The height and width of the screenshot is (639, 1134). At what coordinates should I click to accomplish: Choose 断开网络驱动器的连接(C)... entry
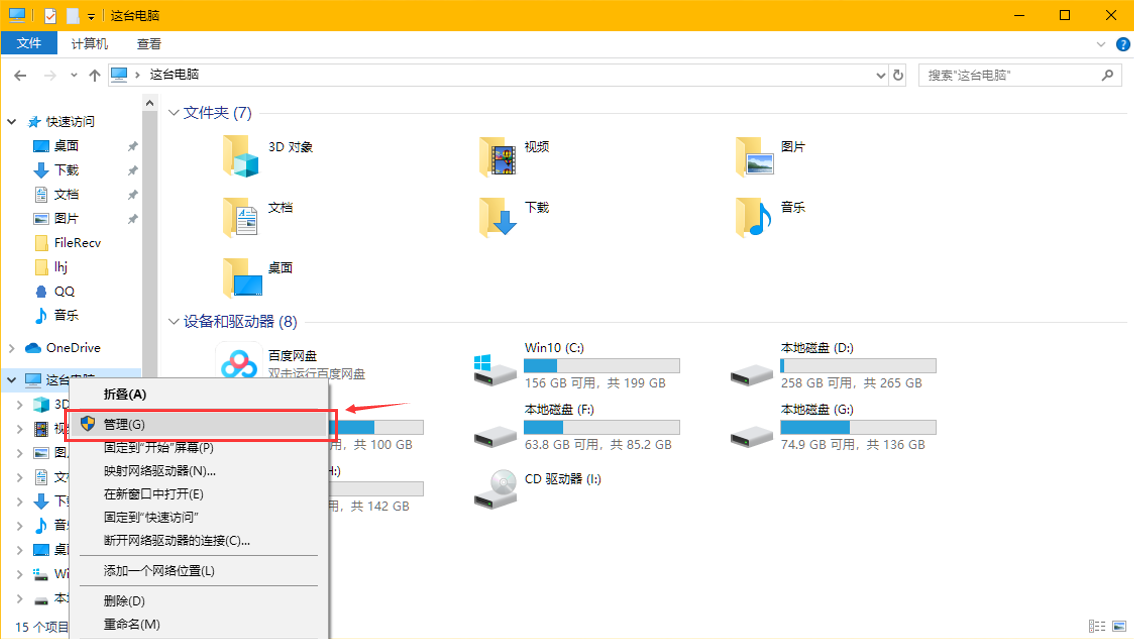pyautogui.click(x=199, y=540)
